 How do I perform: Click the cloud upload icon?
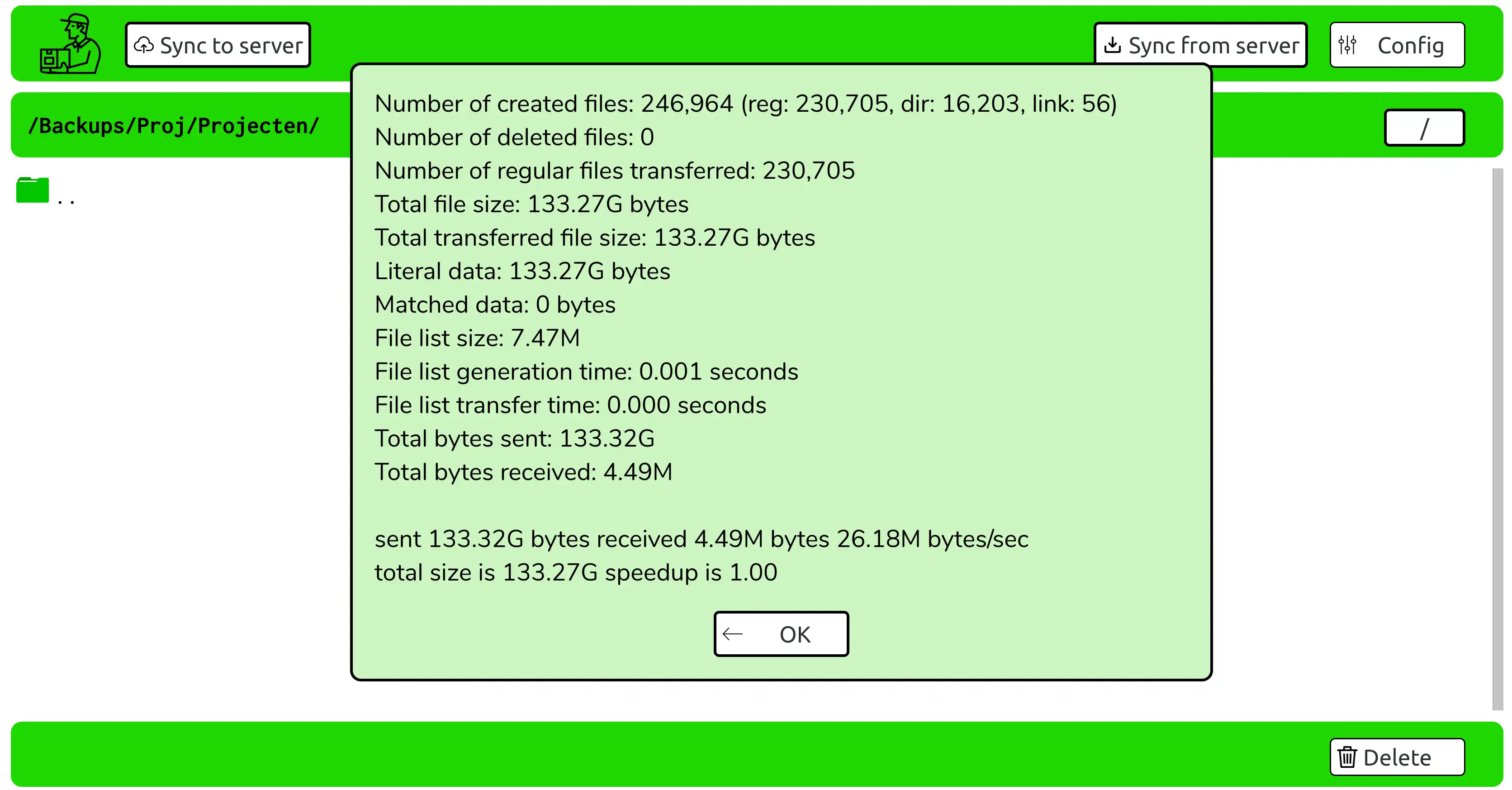[144, 45]
